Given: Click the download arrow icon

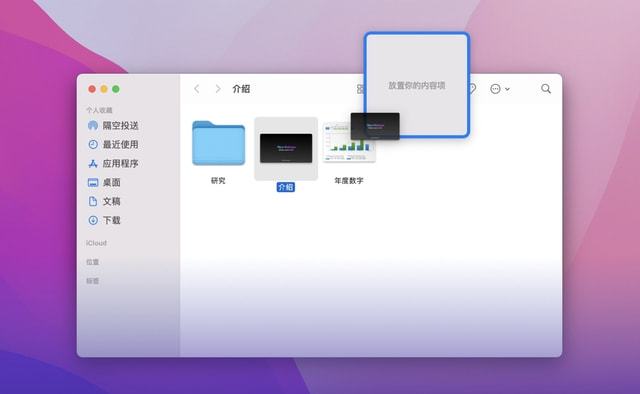Looking at the screenshot, I should click(93, 220).
